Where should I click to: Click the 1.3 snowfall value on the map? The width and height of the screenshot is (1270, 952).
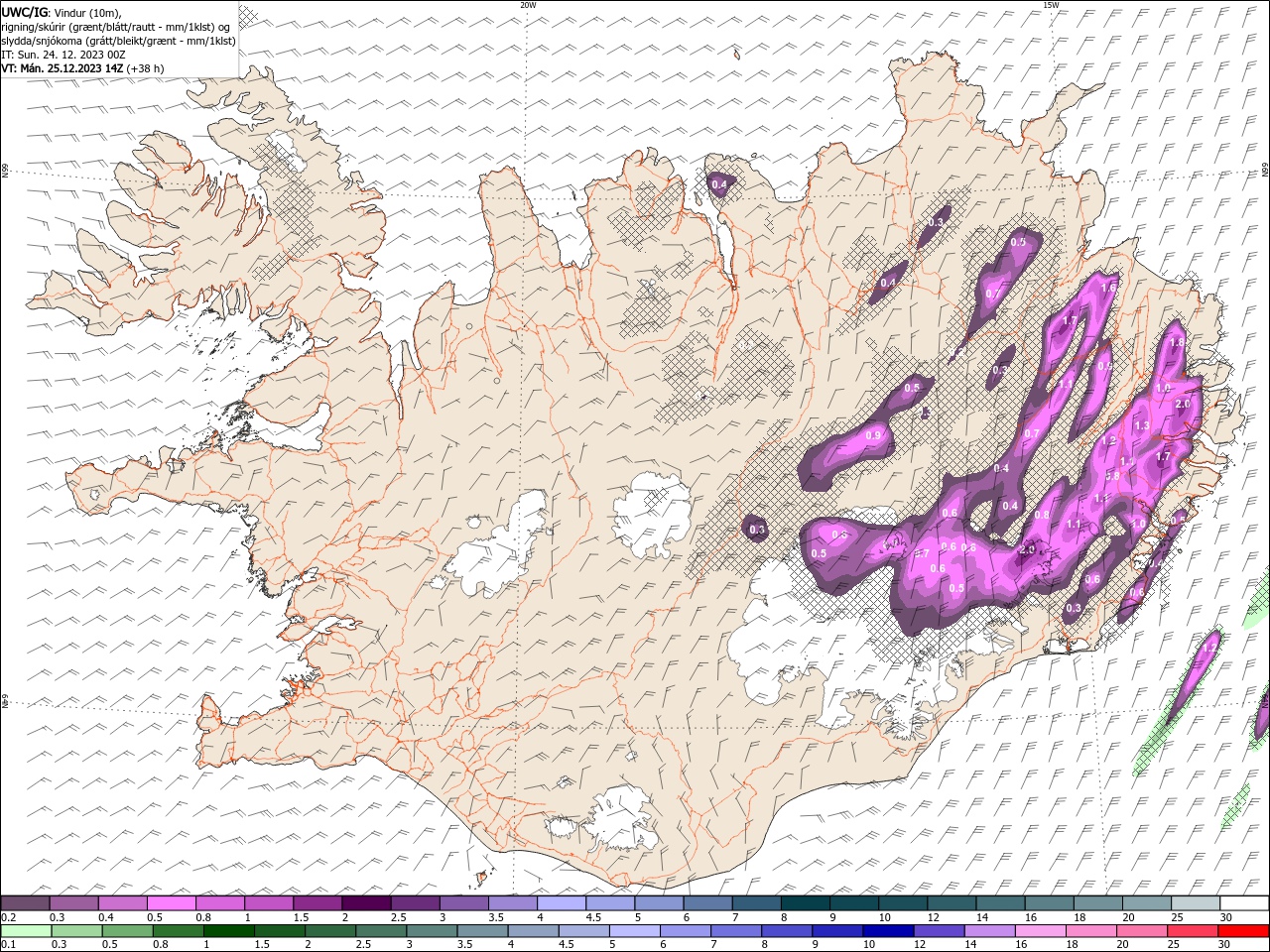click(x=1142, y=425)
